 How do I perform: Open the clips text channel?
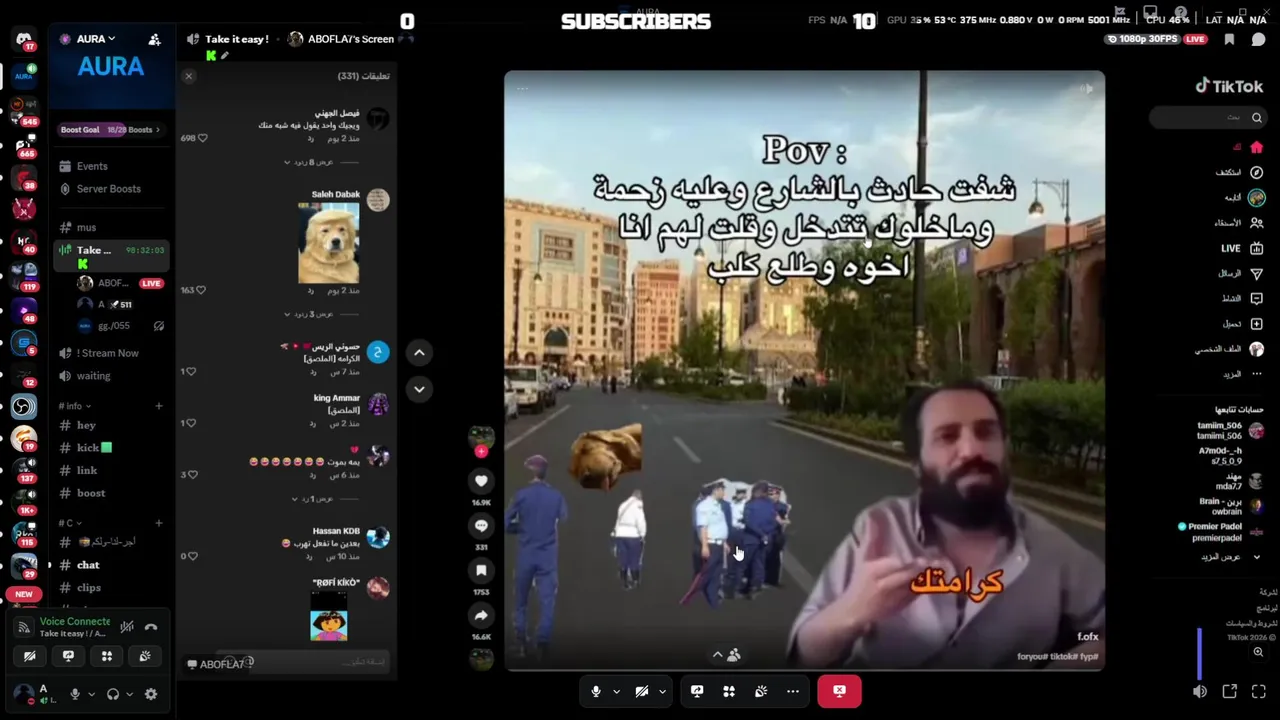coord(89,588)
